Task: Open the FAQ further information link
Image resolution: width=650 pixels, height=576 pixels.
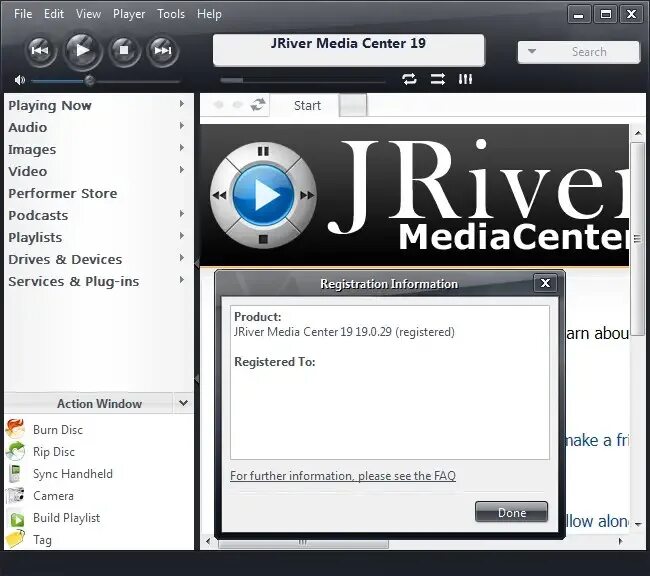Action: [343, 475]
